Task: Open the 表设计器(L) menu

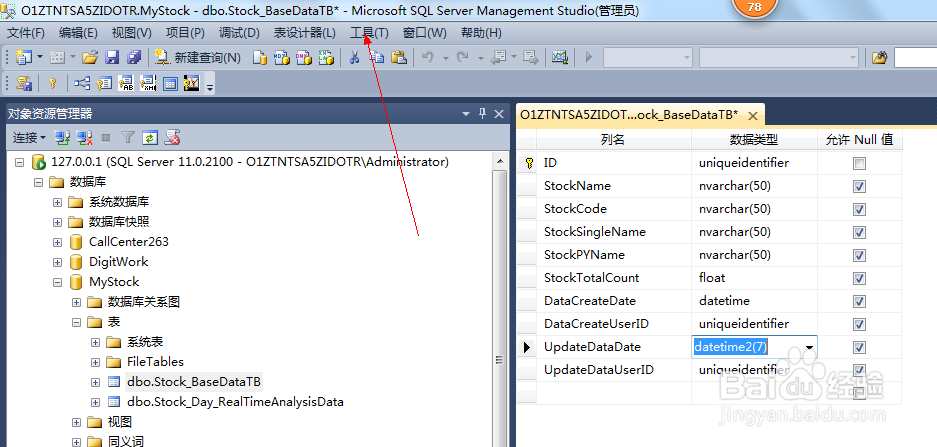Action: click(304, 33)
